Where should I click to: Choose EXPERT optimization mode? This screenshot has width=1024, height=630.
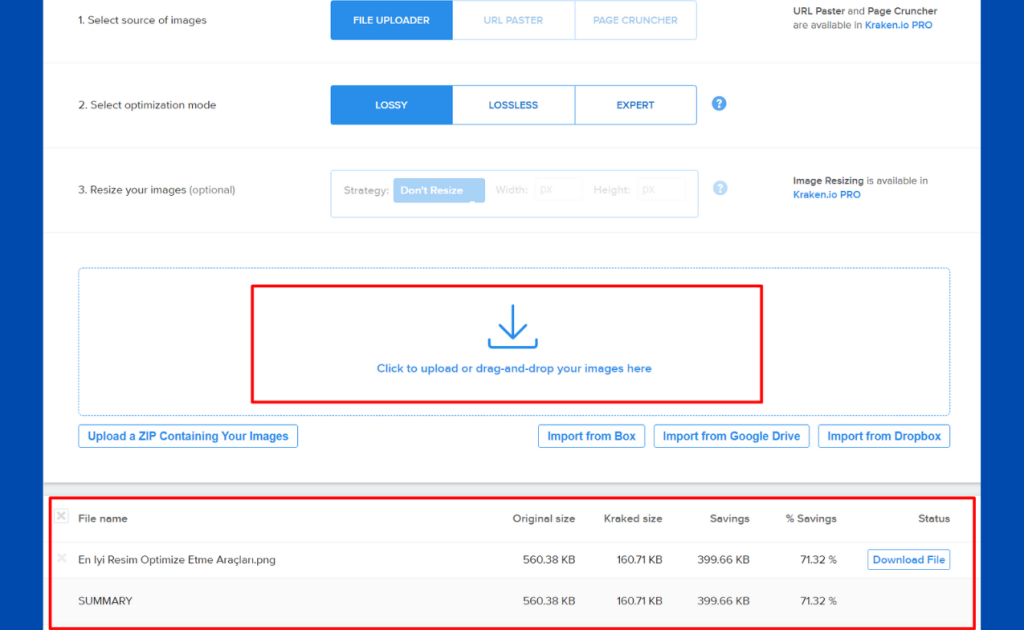635,105
